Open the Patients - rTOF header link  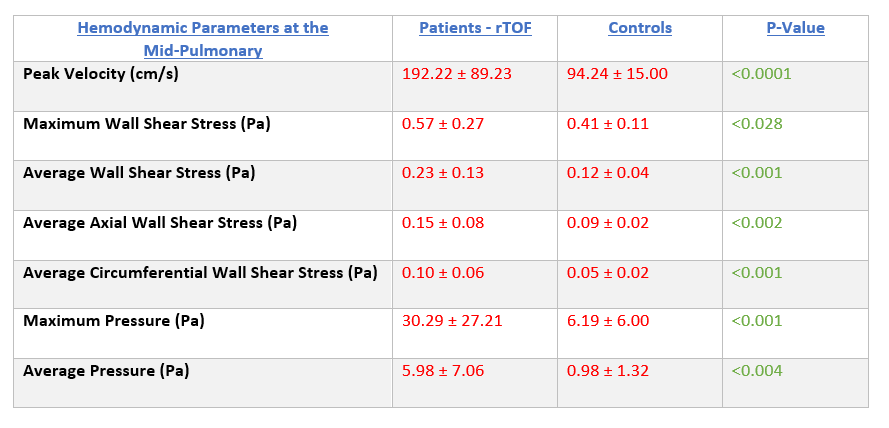pyautogui.click(x=475, y=28)
